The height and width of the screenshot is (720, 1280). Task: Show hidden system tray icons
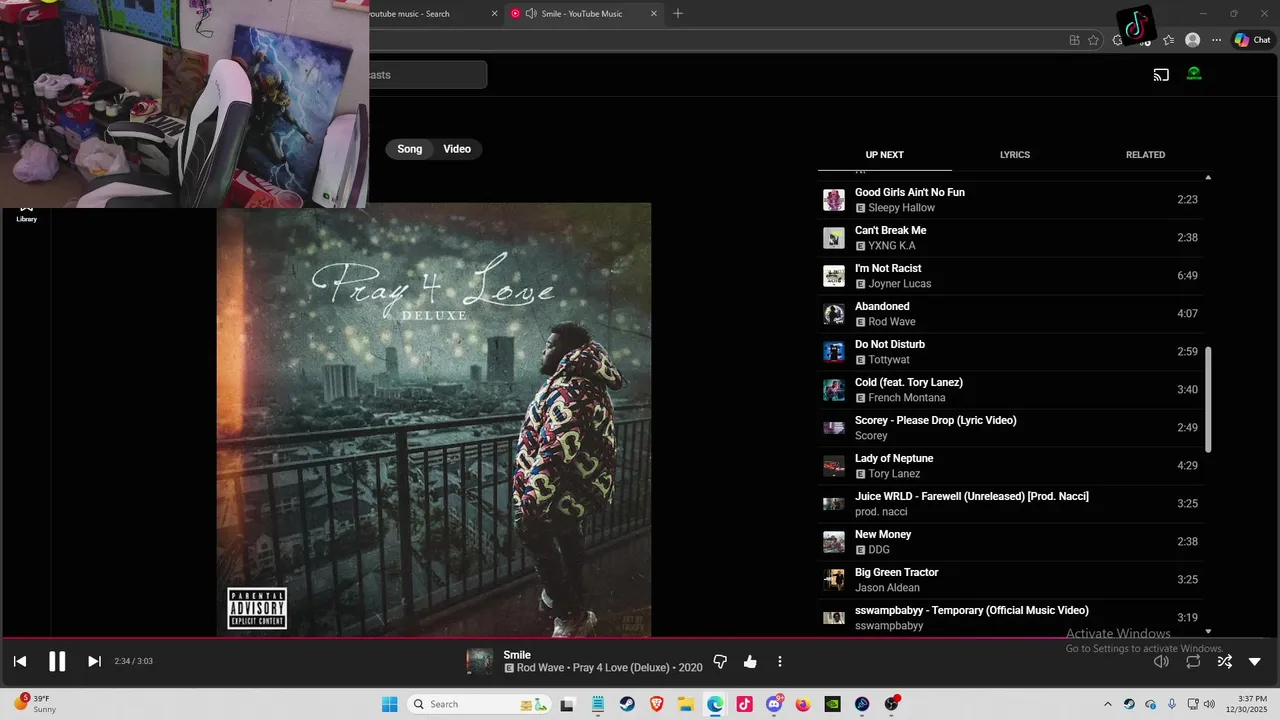click(1107, 704)
